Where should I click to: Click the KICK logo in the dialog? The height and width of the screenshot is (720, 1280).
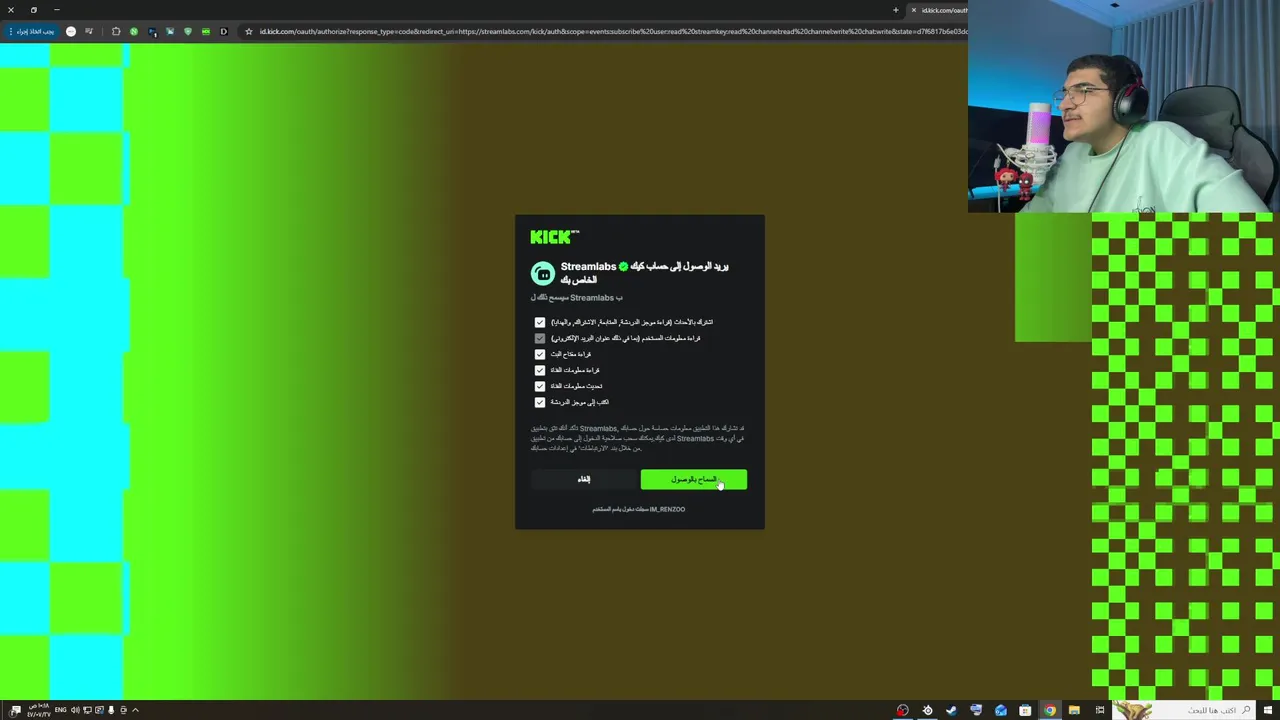pyautogui.click(x=554, y=237)
